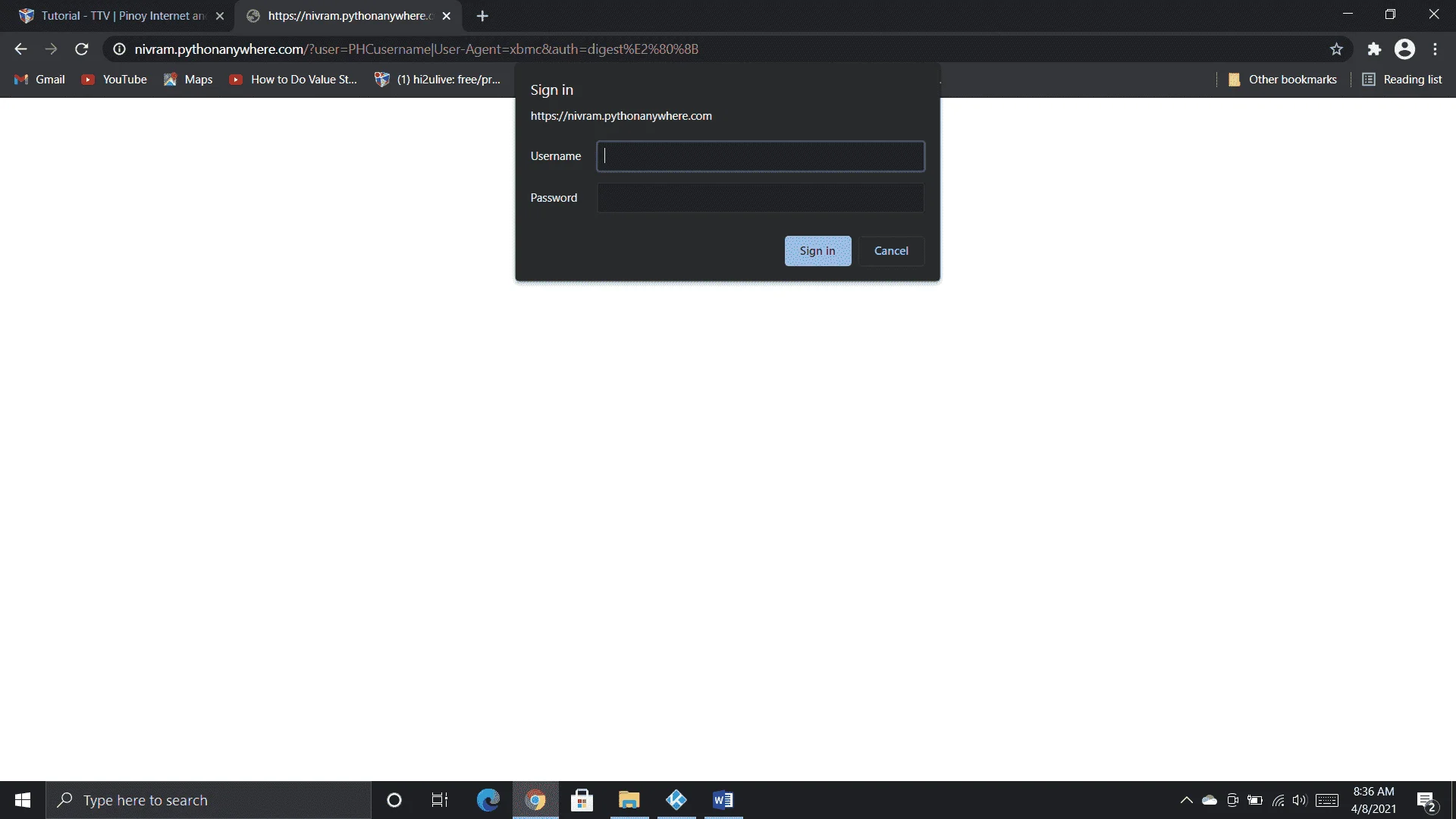Screen dimensions: 1456x819
Task: Reload the current page
Action: click(81, 49)
